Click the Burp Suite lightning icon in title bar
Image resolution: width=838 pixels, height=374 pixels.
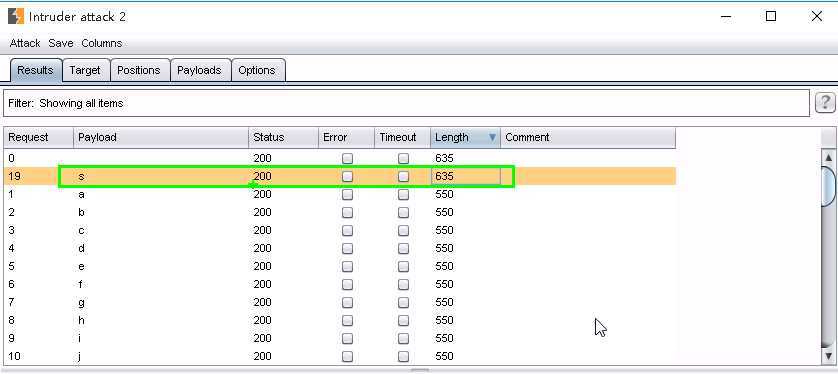click(16, 17)
